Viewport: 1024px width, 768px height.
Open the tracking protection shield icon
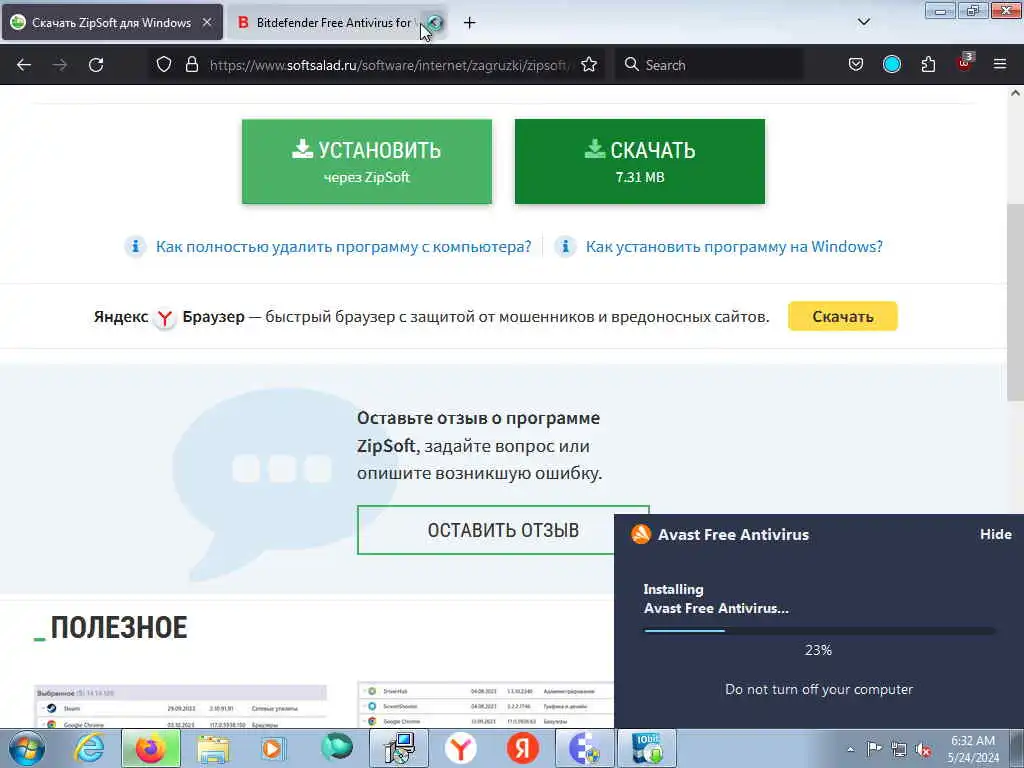164,64
